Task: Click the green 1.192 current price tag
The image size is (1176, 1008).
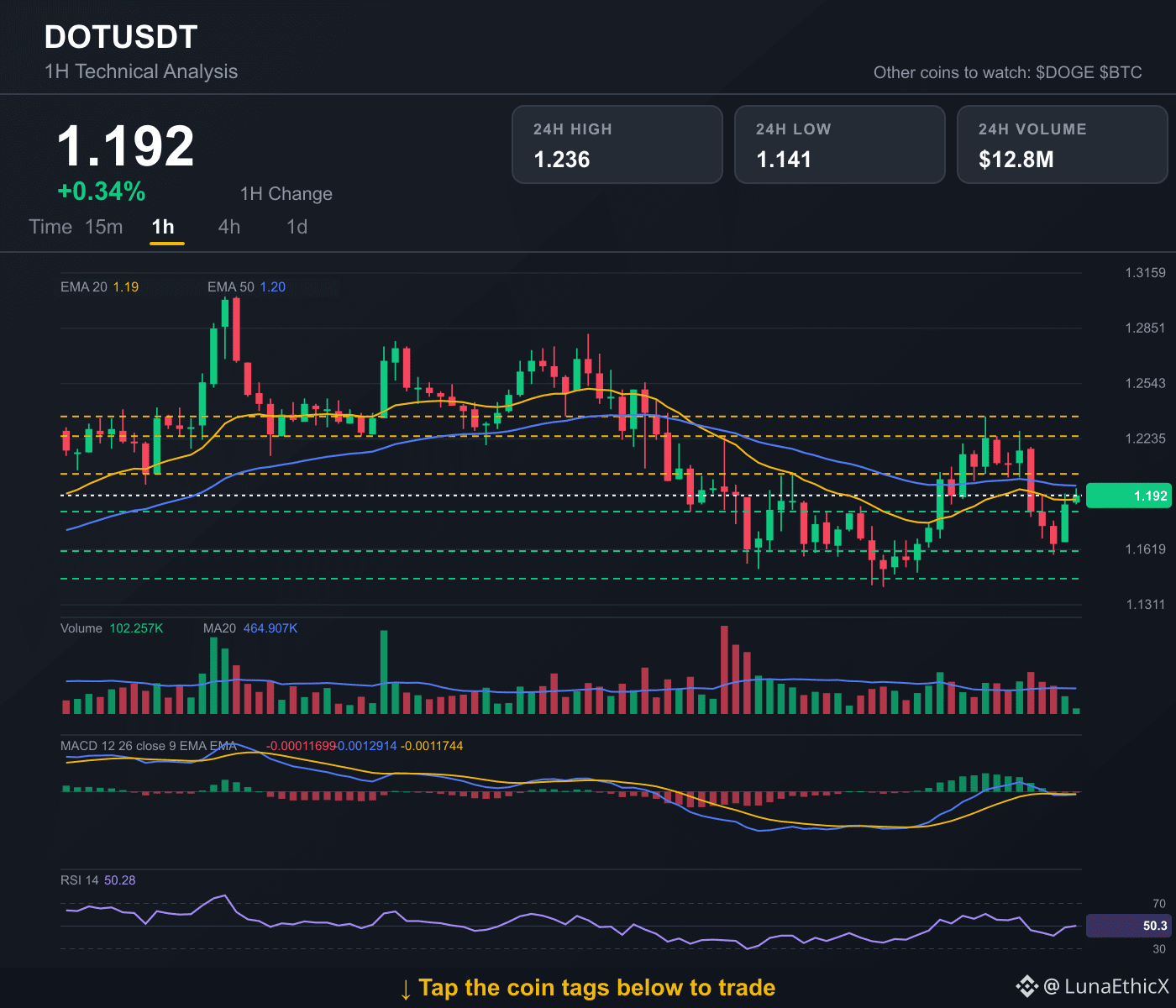Action: tap(1127, 496)
